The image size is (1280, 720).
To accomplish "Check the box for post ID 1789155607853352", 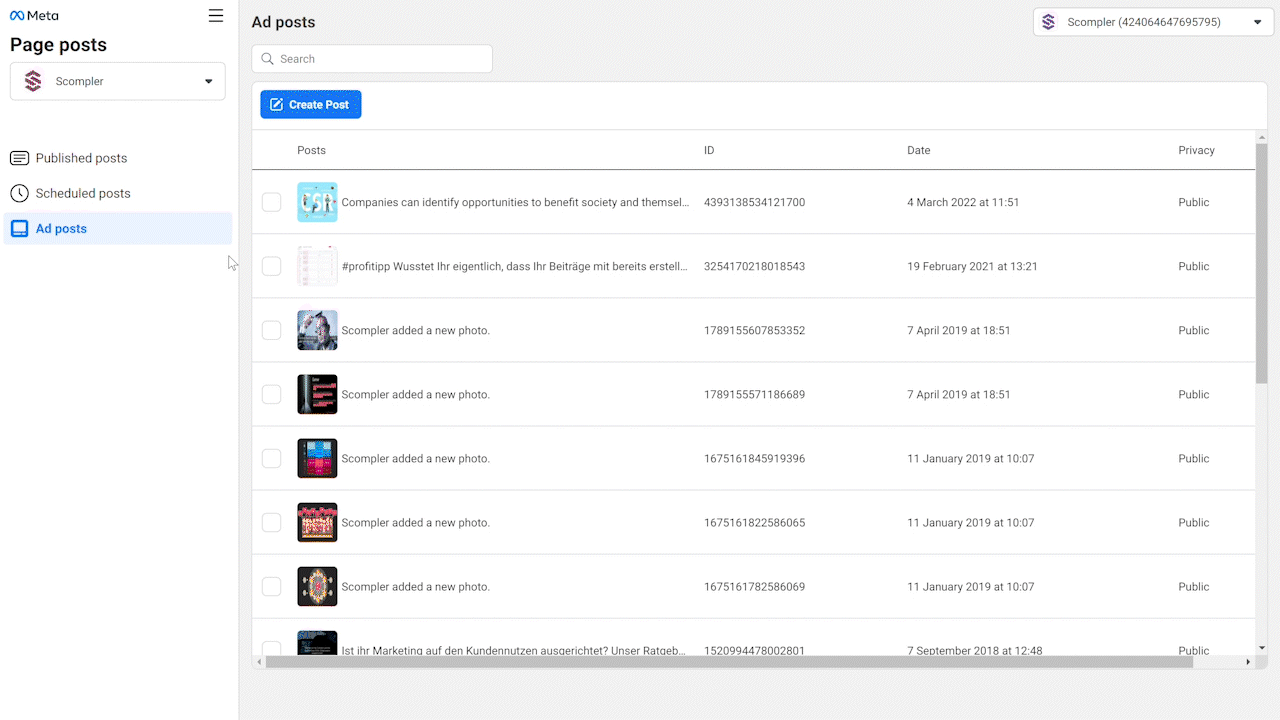I will tap(271, 330).
